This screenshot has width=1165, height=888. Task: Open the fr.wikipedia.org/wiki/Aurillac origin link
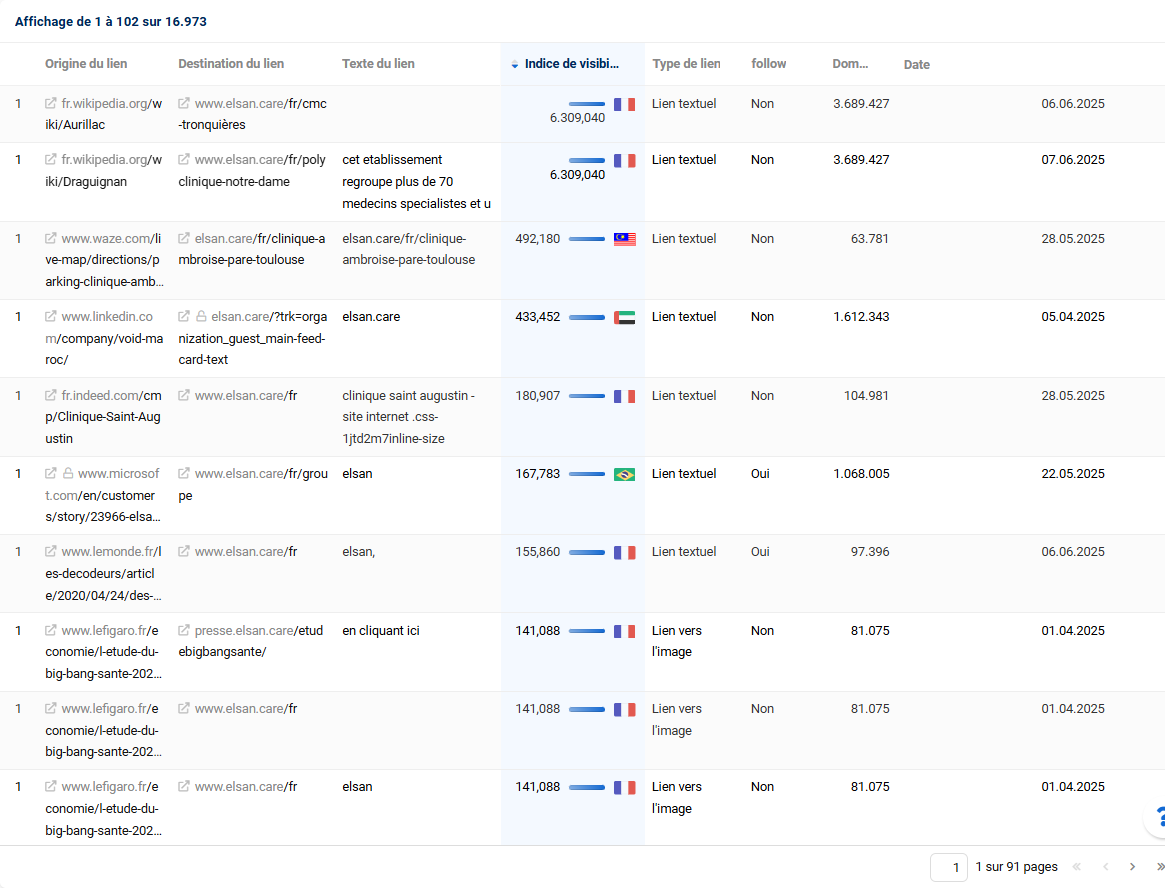click(104, 114)
